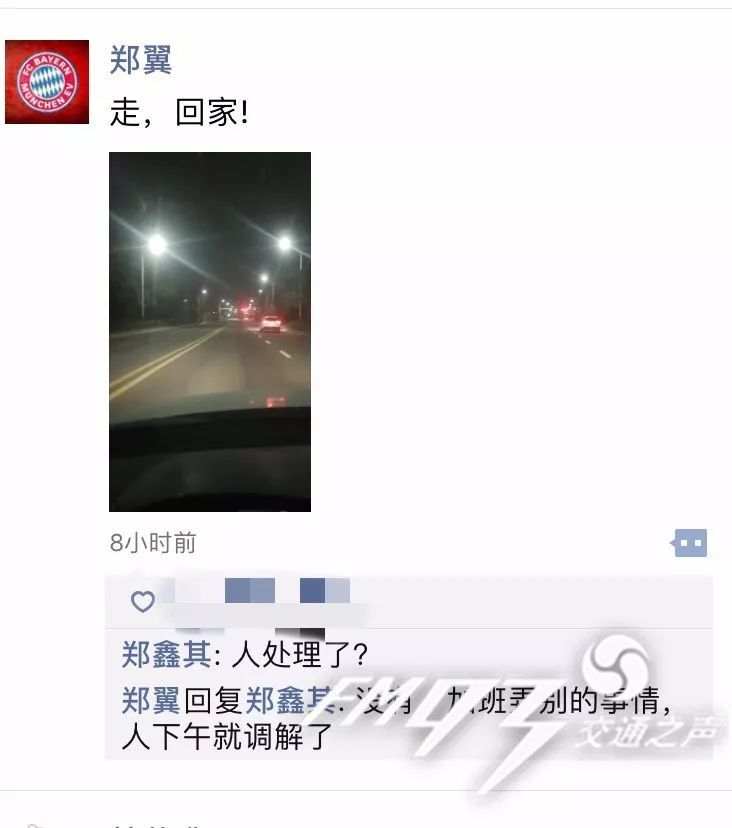Open poster name 郑翼 above the post text
This screenshot has height=828, width=732.
coord(140,60)
